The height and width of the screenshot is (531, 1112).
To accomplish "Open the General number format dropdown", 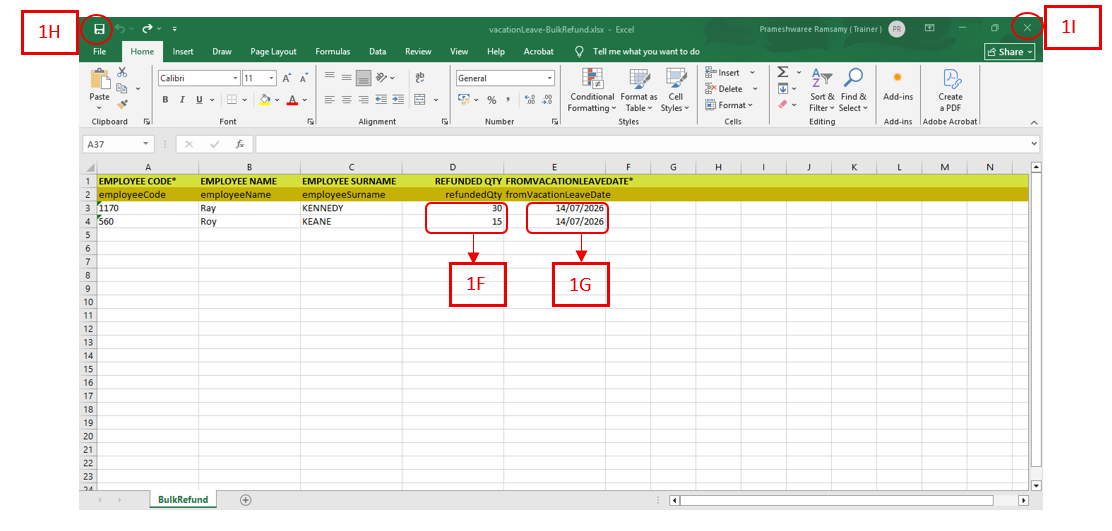I will [x=550, y=78].
